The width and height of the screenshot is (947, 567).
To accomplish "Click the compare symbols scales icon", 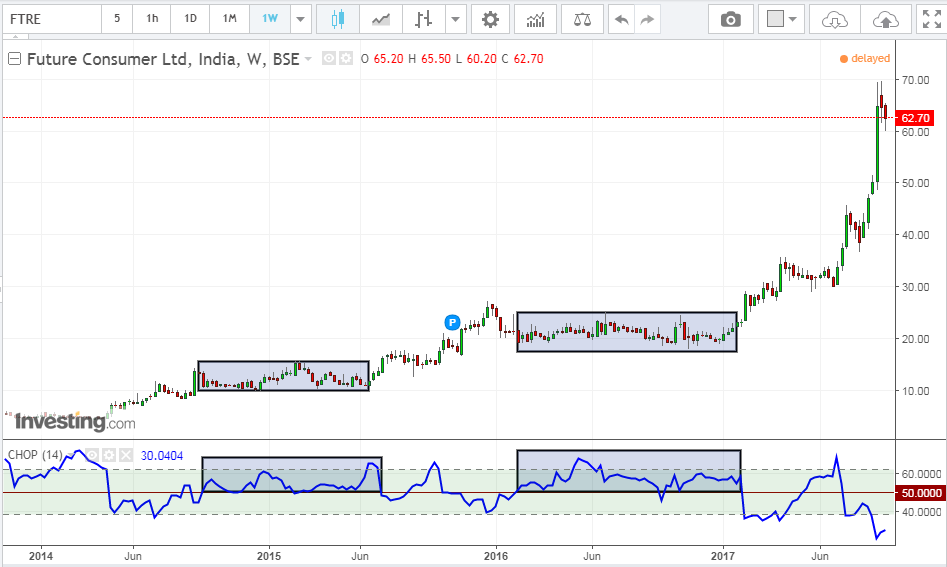I will [x=582, y=19].
